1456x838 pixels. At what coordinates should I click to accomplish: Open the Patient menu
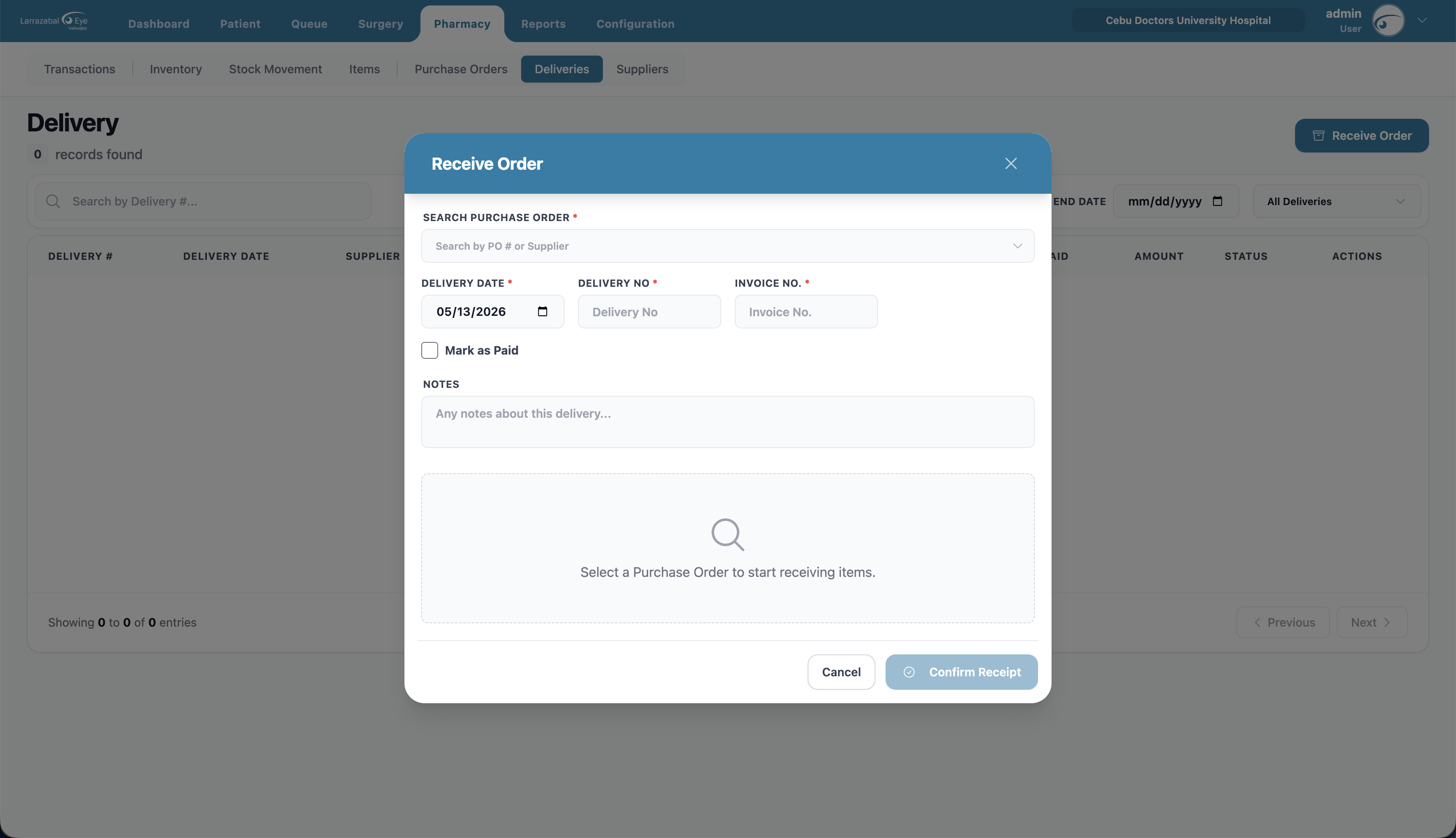tap(240, 24)
